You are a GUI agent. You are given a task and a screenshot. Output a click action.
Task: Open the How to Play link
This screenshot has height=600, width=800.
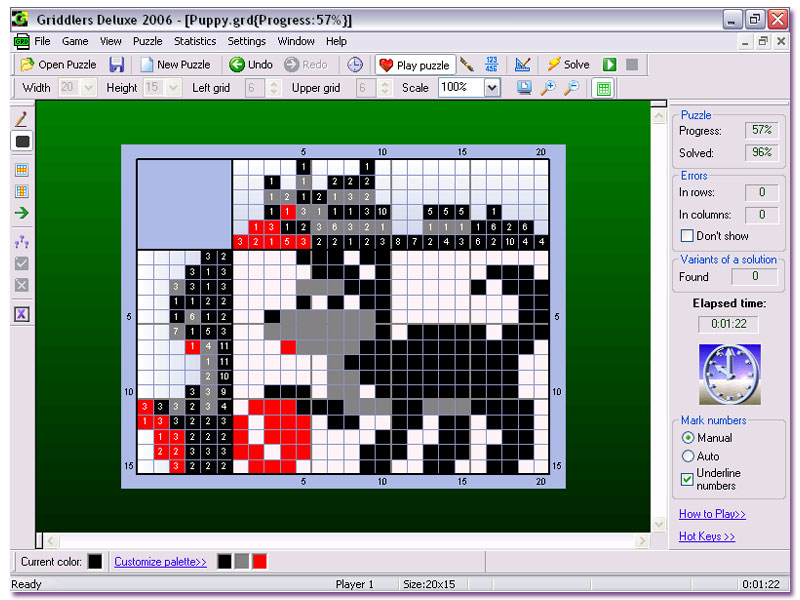712,514
